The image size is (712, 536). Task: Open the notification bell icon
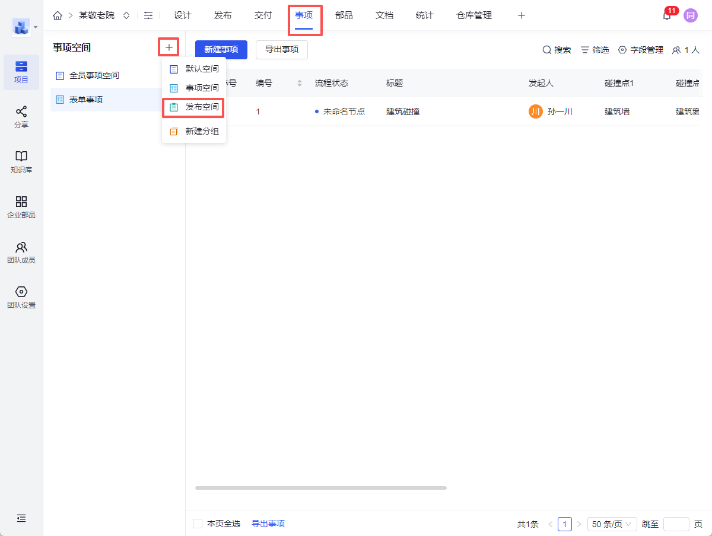coord(667,15)
